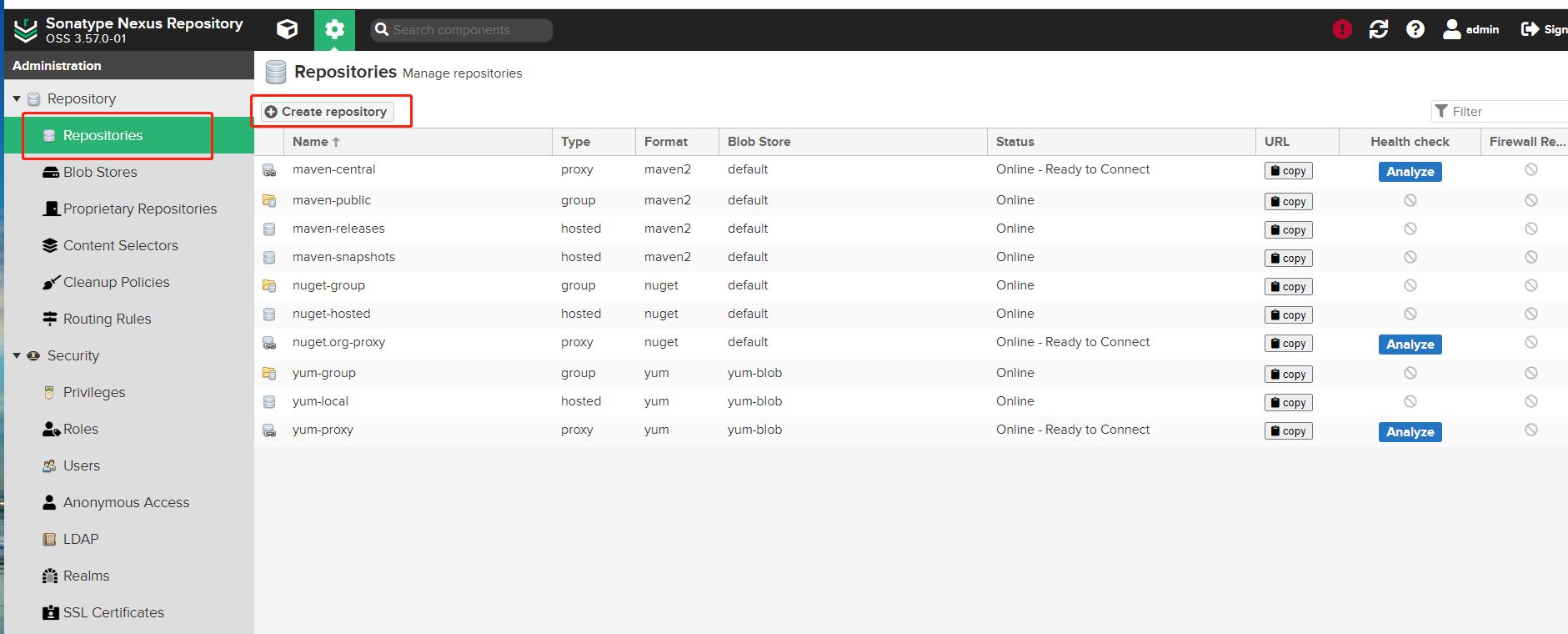This screenshot has height=634, width=1568.
Task: Open the yum-group repository row
Action: click(x=911, y=373)
